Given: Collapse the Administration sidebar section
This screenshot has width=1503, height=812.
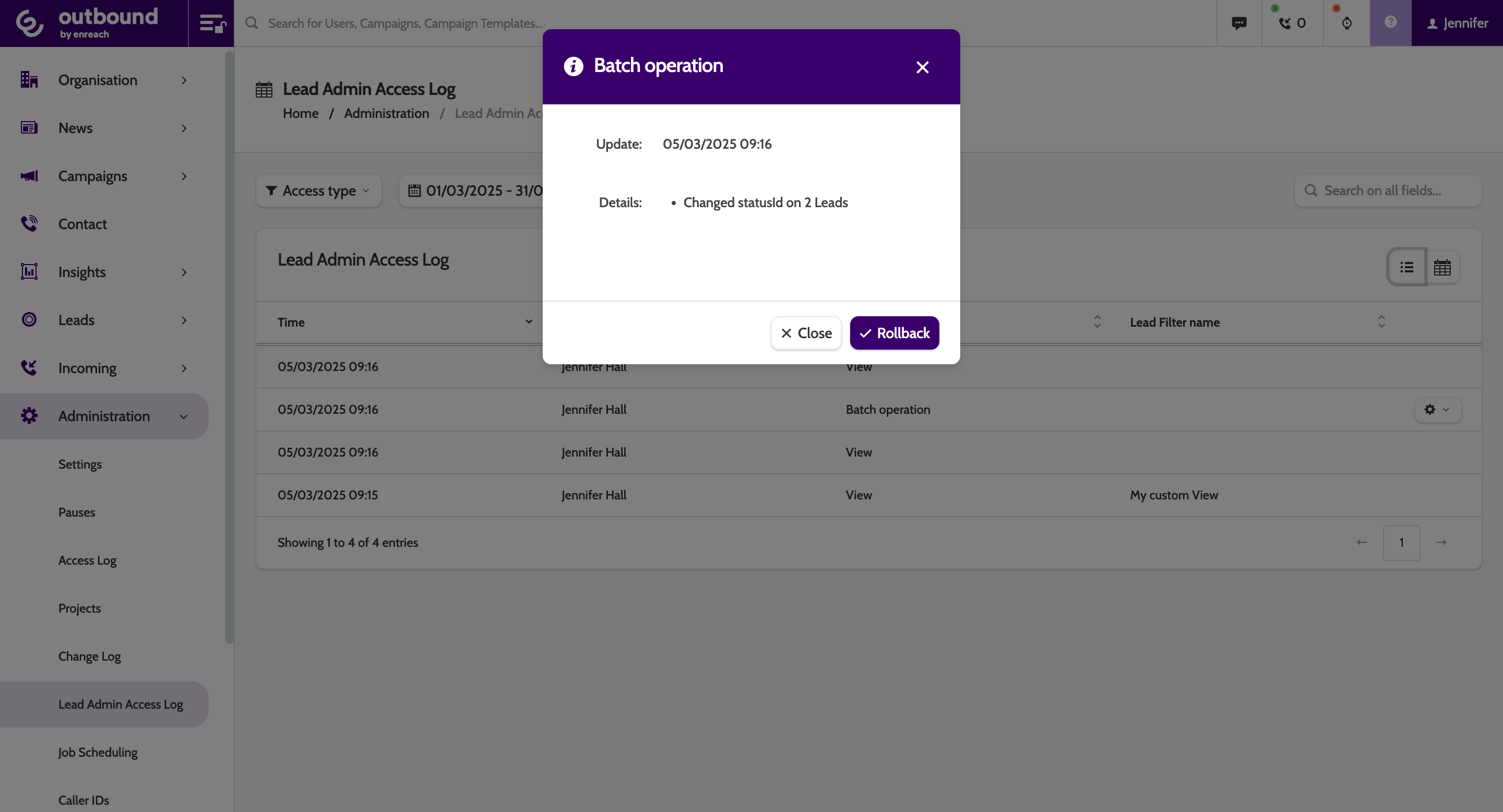Looking at the screenshot, I should tap(104, 416).
